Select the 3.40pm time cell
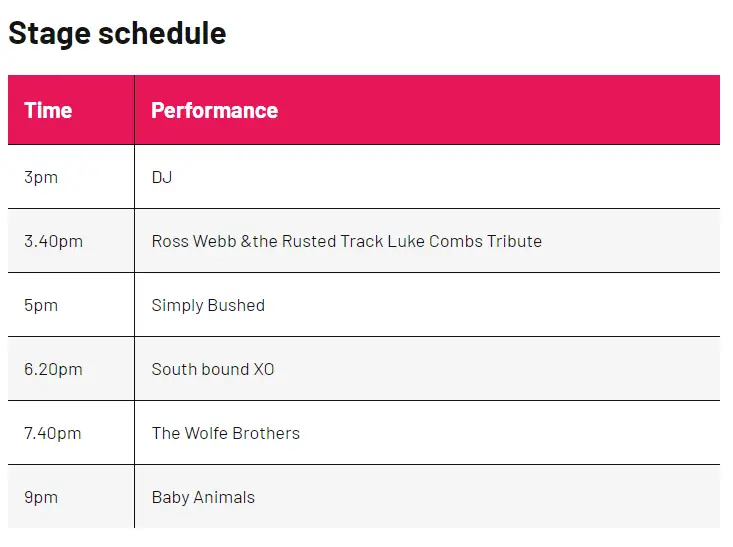733x547 pixels. (x=71, y=241)
